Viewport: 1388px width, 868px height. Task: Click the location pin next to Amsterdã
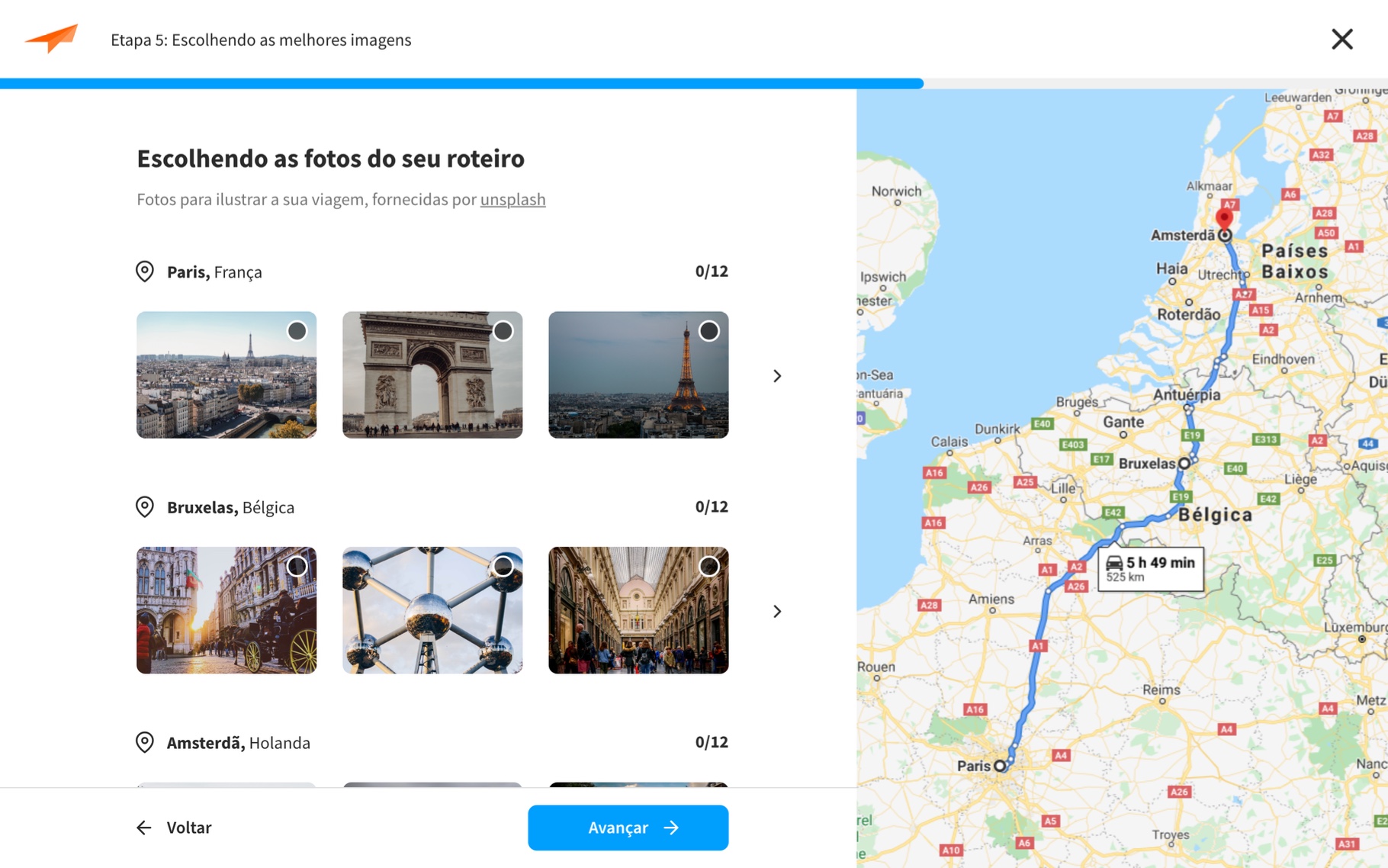(x=145, y=742)
